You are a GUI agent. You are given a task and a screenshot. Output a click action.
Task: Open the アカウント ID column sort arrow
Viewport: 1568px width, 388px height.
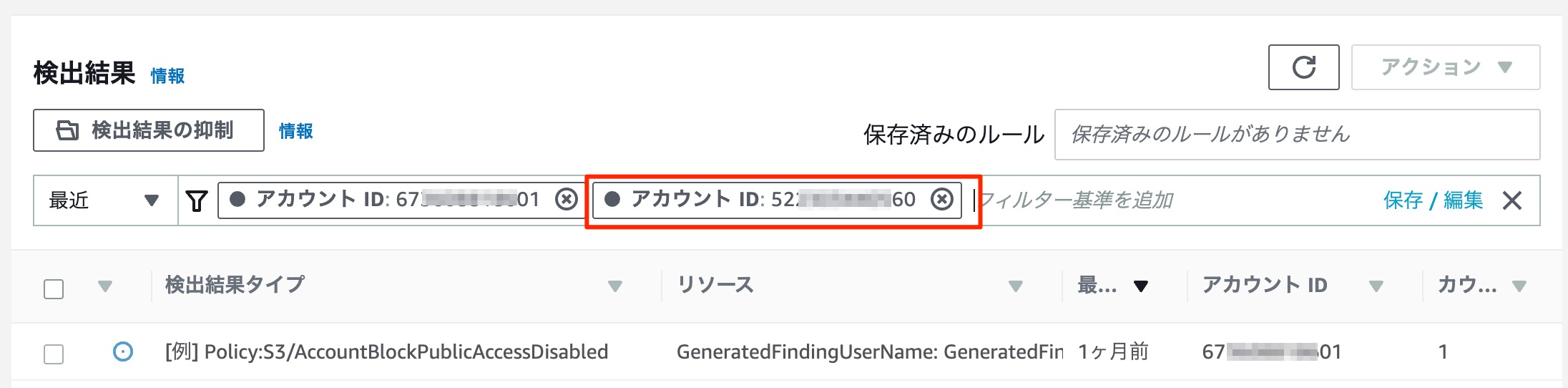(1376, 286)
